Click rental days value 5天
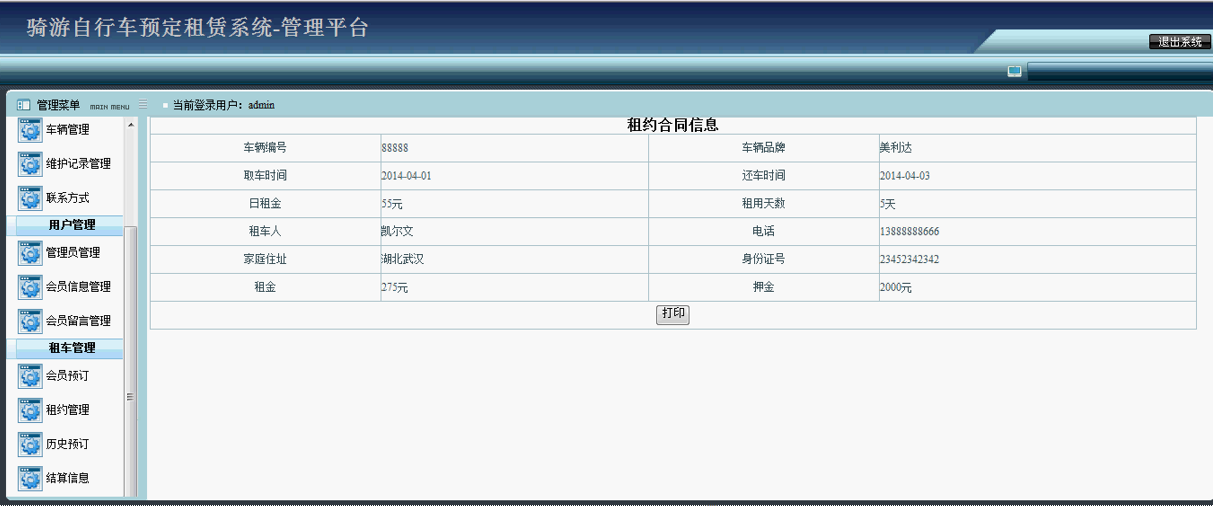Image resolution: width=1213 pixels, height=506 pixels. (888, 204)
